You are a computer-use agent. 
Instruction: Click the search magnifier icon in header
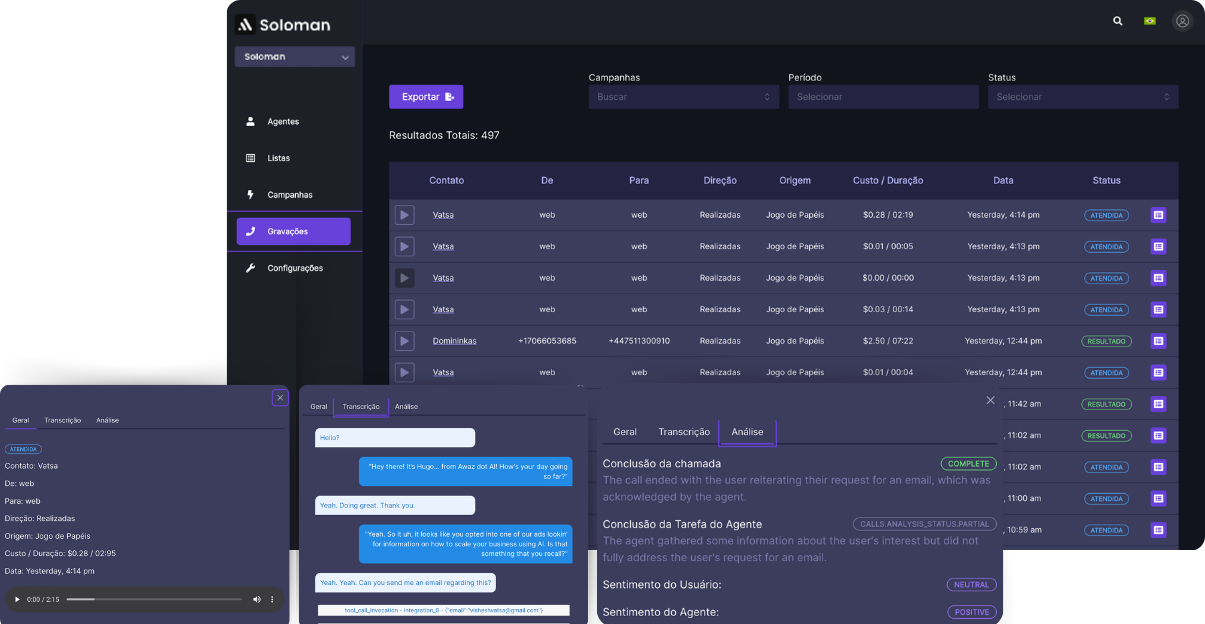click(x=1117, y=21)
